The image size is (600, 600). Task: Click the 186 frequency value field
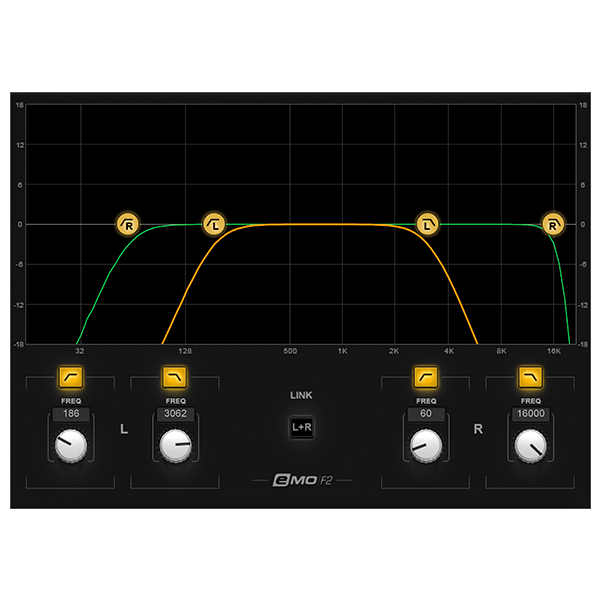[x=70, y=413]
